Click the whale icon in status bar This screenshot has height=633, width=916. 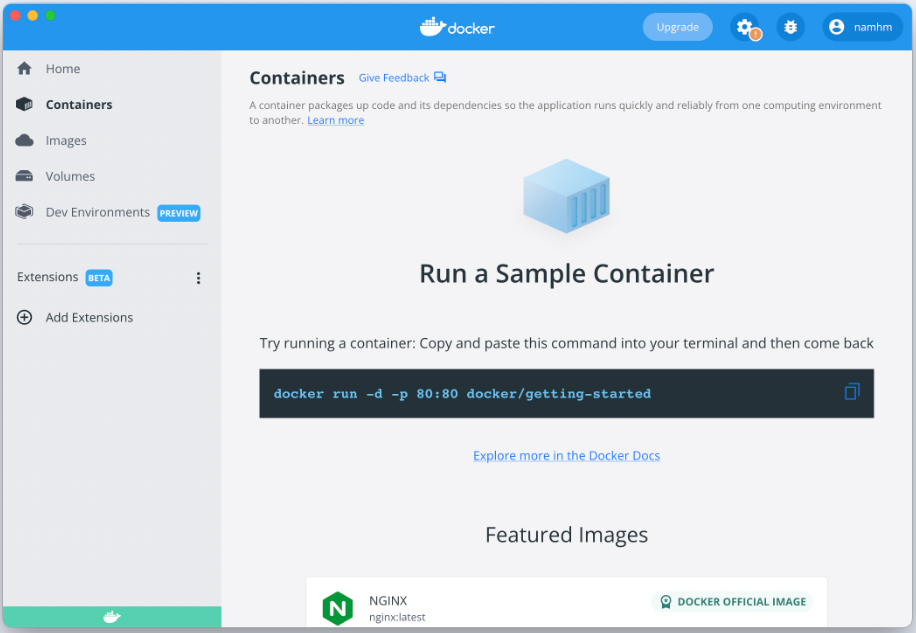pos(112,617)
